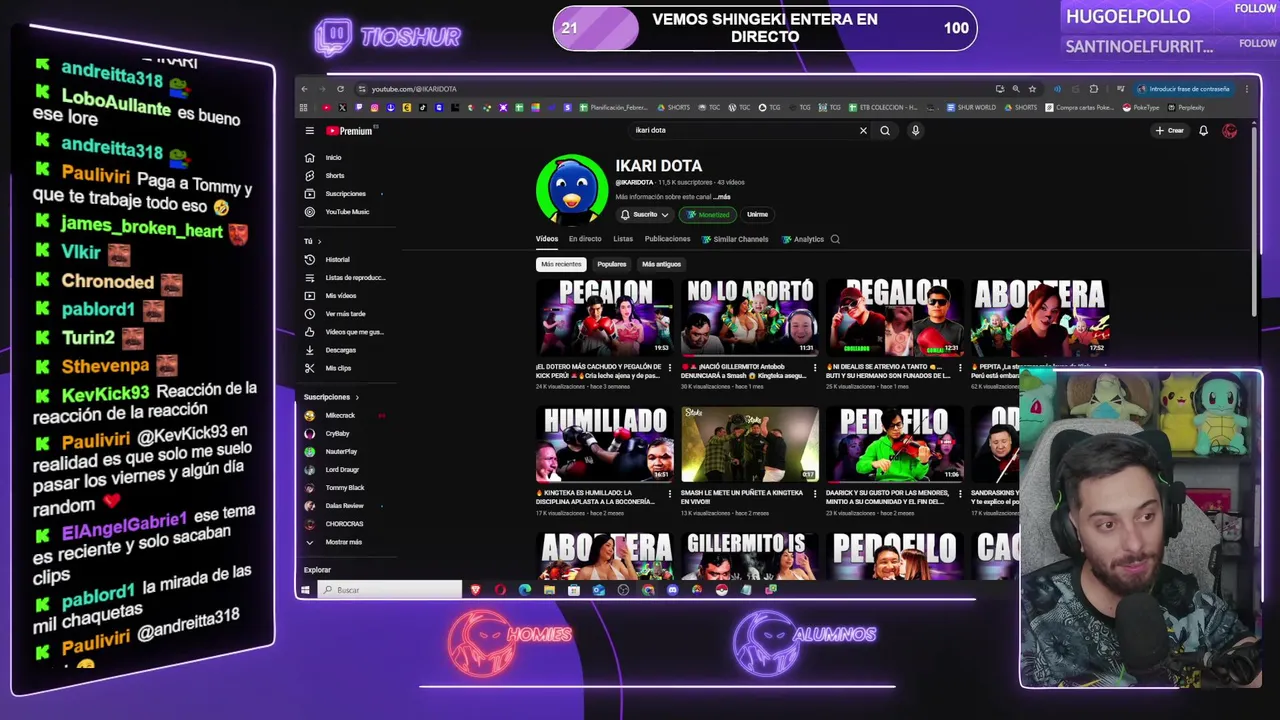Open the YouTube hamburger guide menu

tap(310, 131)
